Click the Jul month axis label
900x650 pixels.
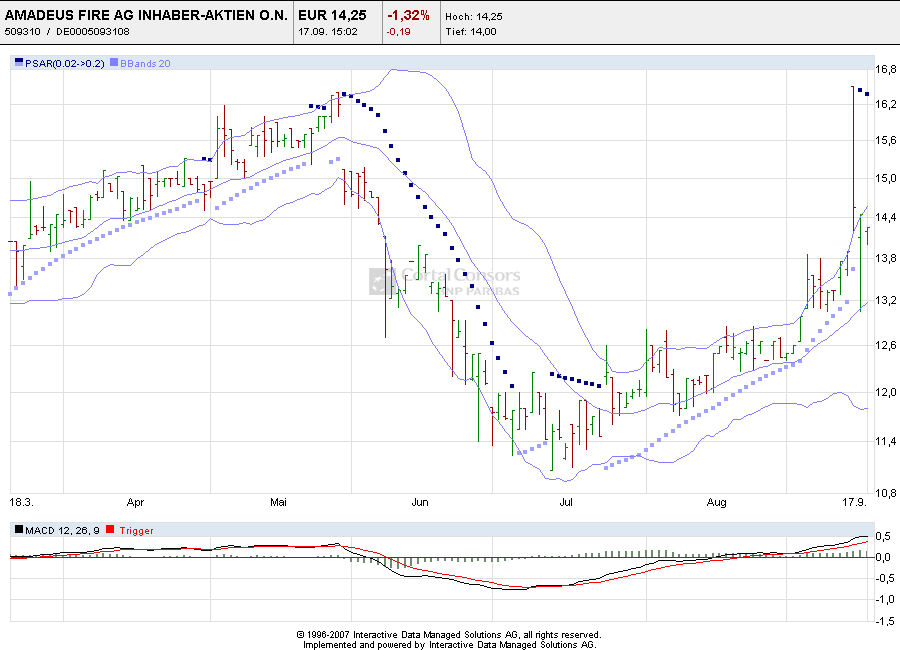pos(566,502)
